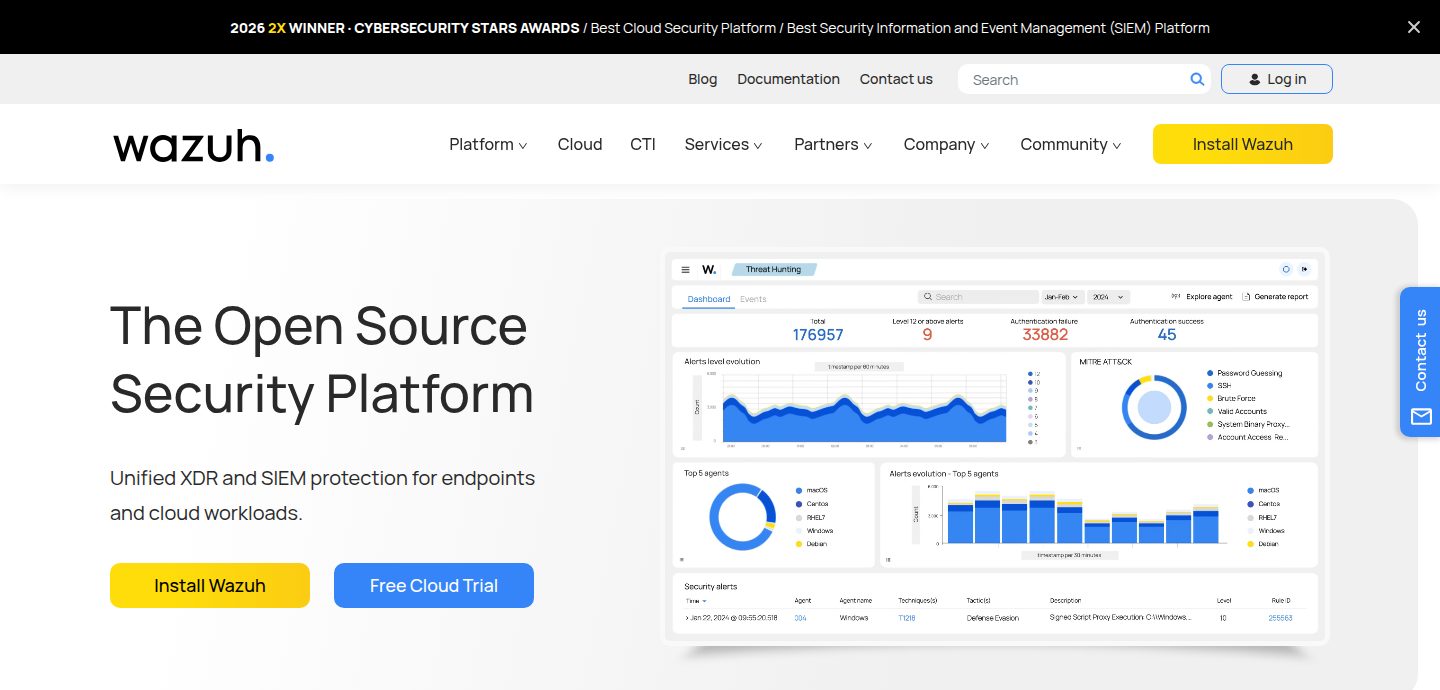Click the heading The Open Source Security Platform
The width and height of the screenshot is (1440, 690).
tap(322, 359)
